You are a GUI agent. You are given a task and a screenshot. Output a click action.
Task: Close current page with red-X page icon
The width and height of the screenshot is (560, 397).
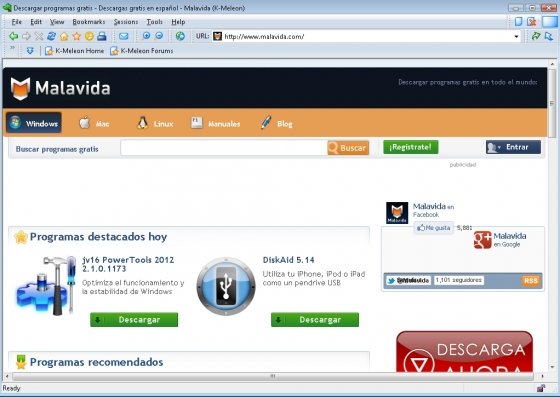532,21
